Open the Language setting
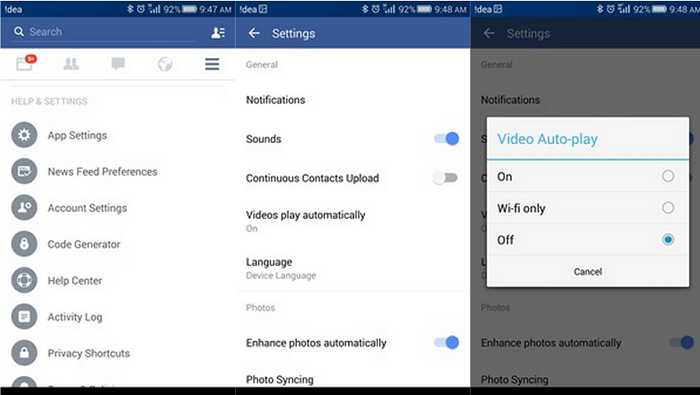Image resolution: width=700 pixels, height=395 pixels. 281,268
